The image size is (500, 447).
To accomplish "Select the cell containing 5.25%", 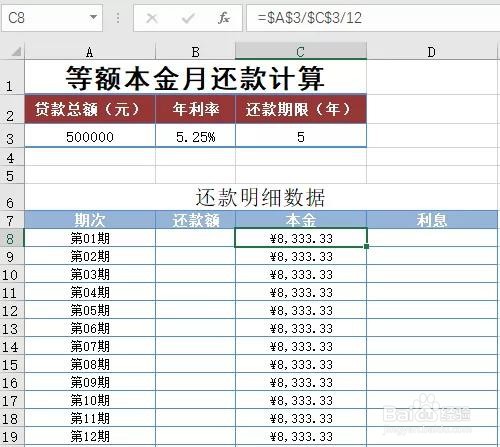I will 195,136.
